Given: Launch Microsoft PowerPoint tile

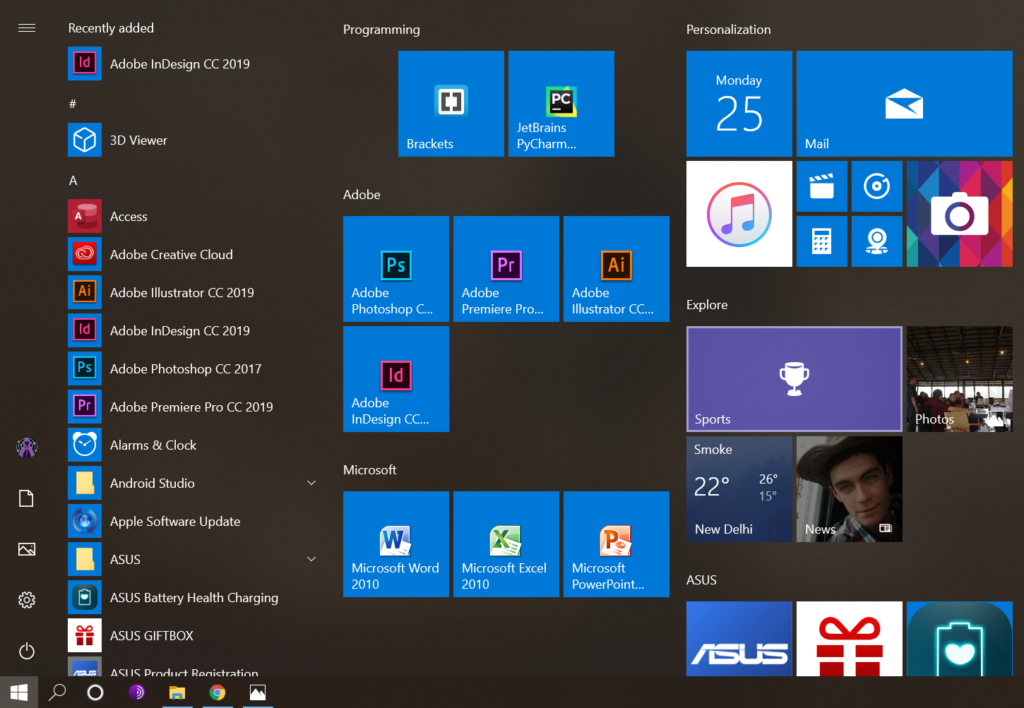Looking at the screenshot, I should tap(616, 544).
